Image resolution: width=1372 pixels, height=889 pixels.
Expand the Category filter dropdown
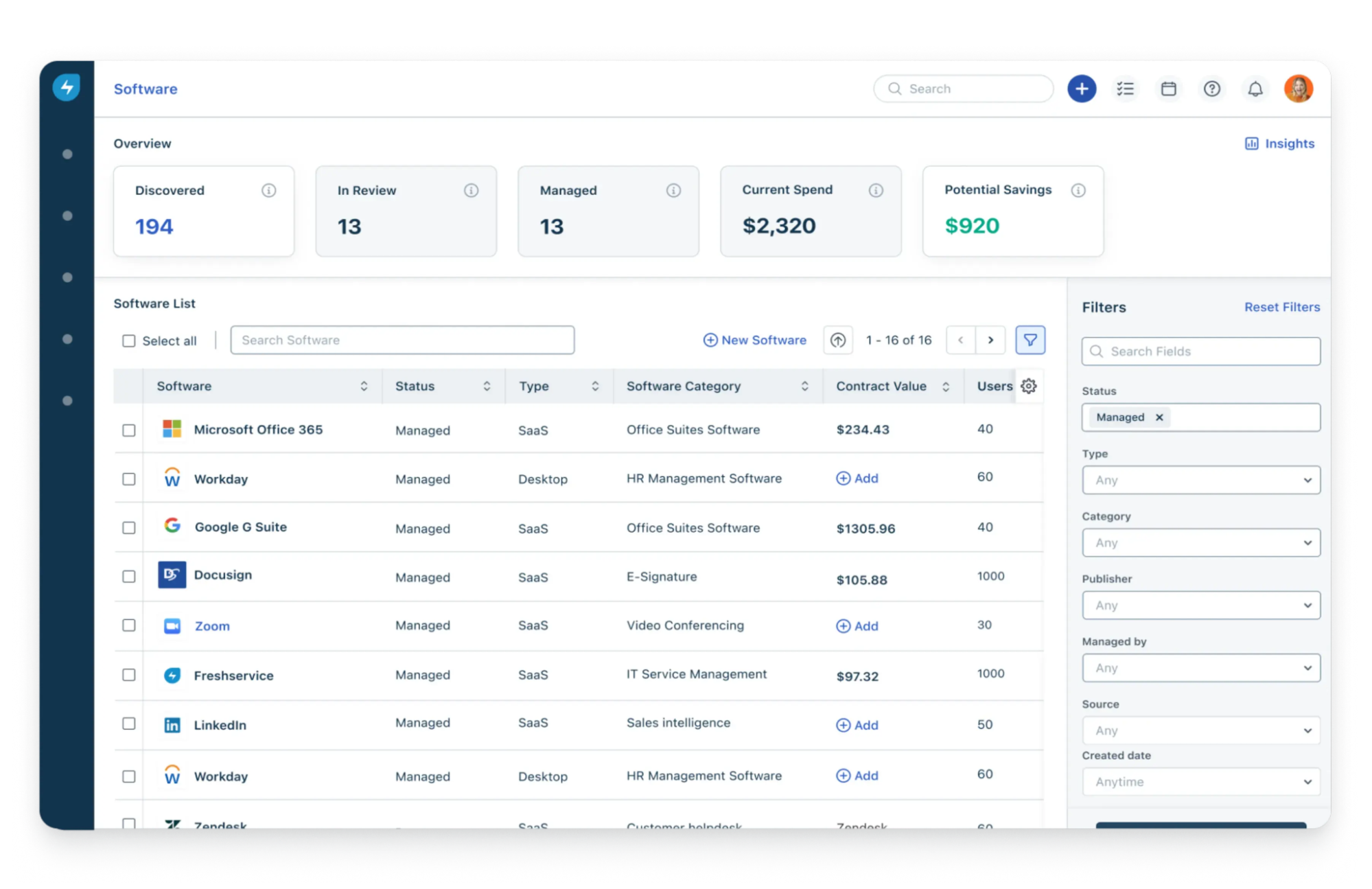(1200, 542)
